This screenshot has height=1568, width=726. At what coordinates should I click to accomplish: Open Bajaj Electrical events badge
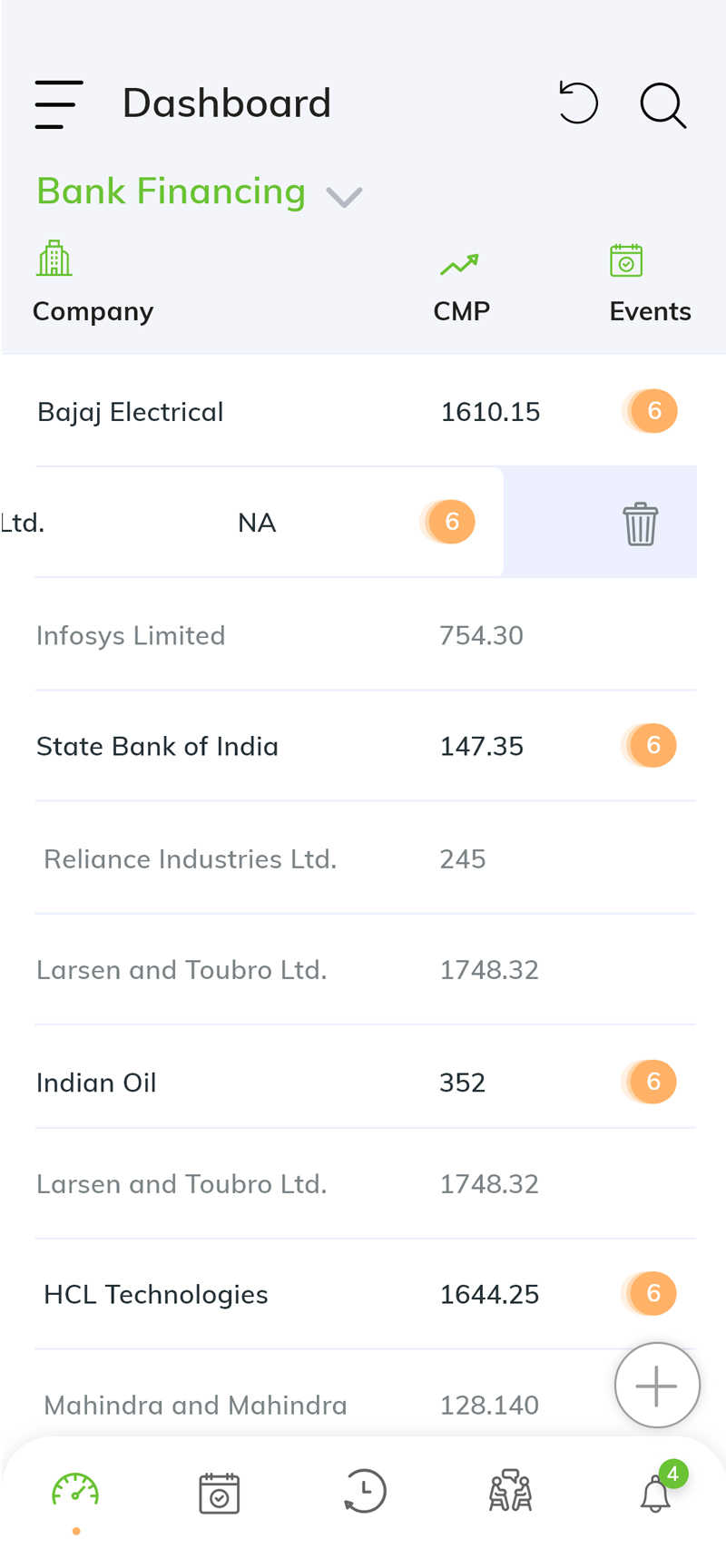click(651, 411)
